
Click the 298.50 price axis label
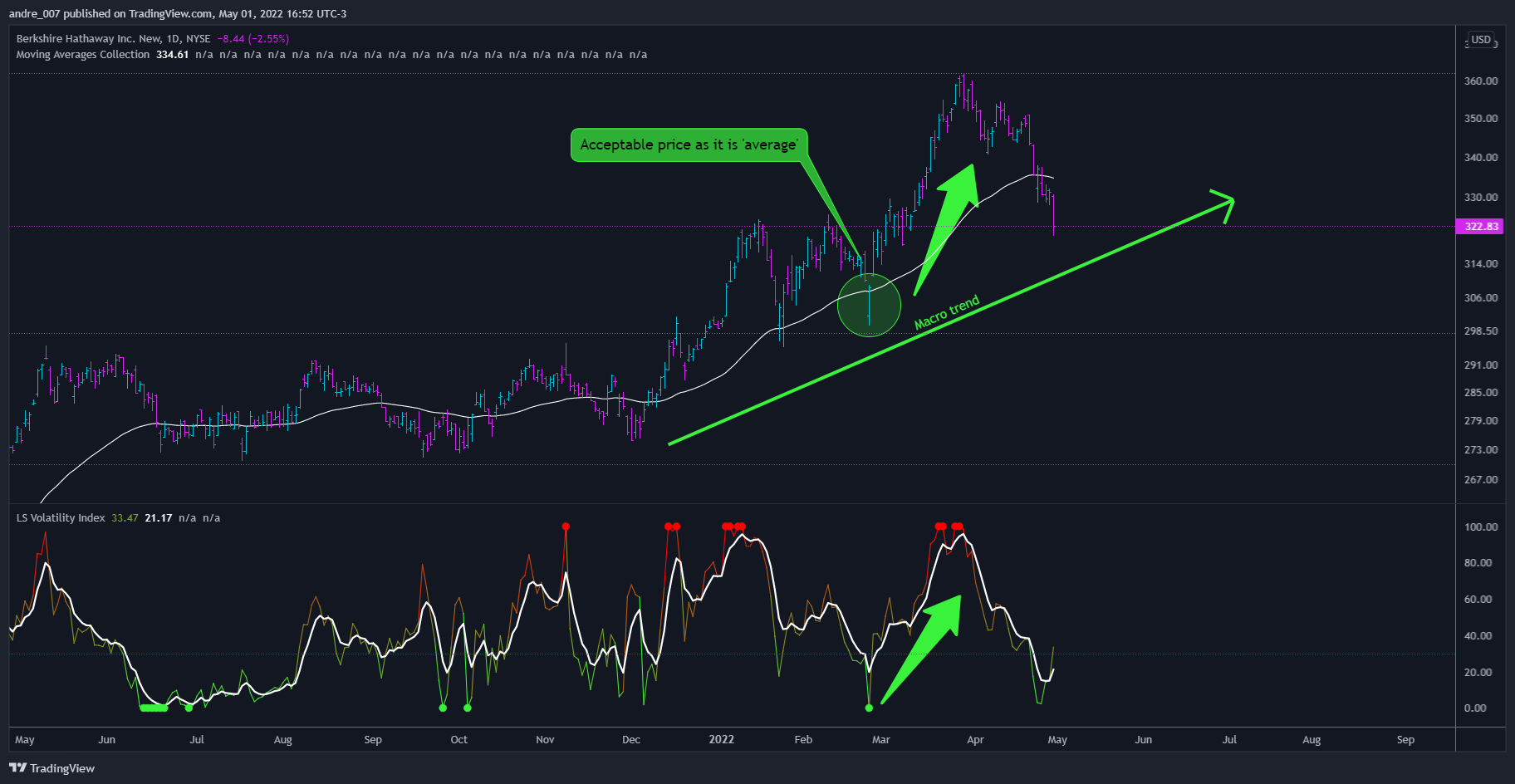1481,331
